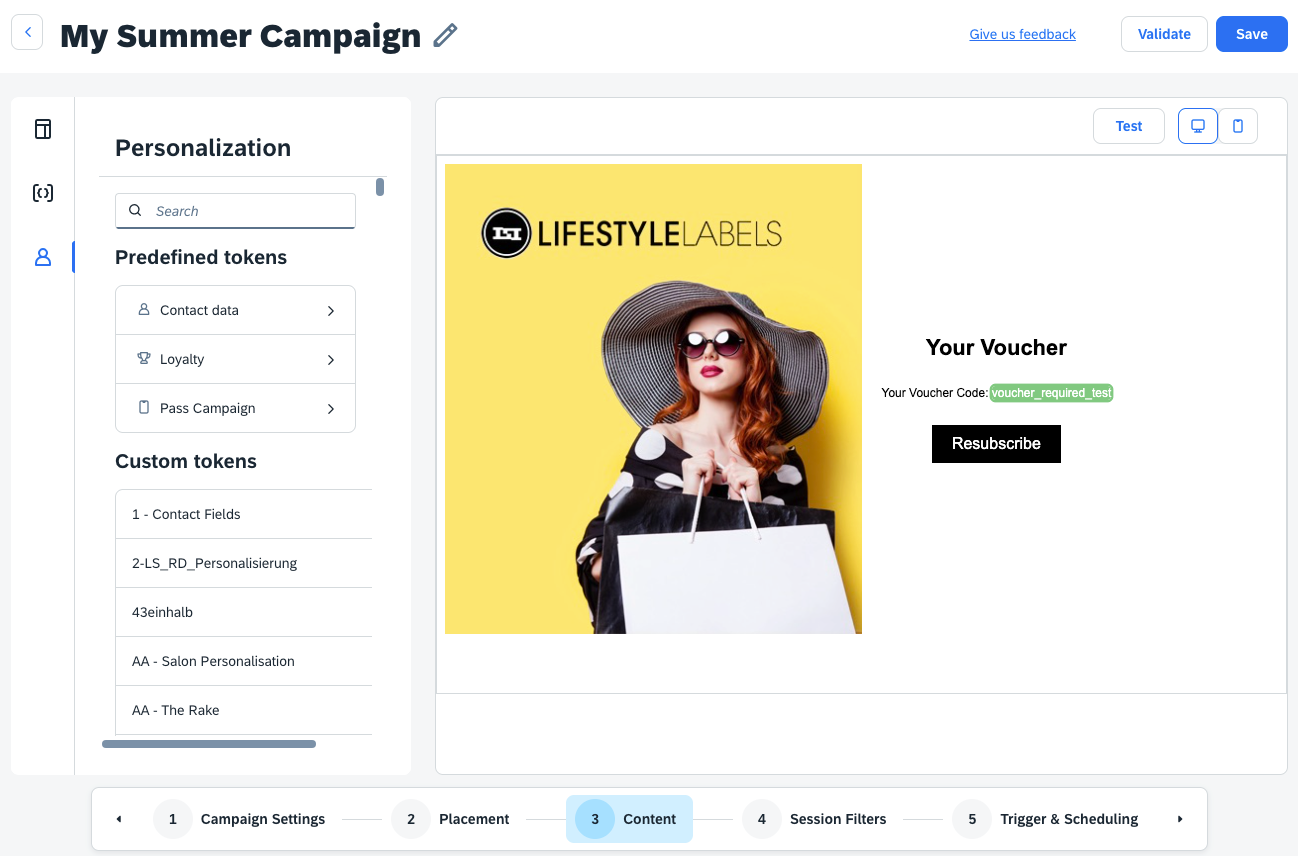Move wizard steps left with arrow

[119, 819]
